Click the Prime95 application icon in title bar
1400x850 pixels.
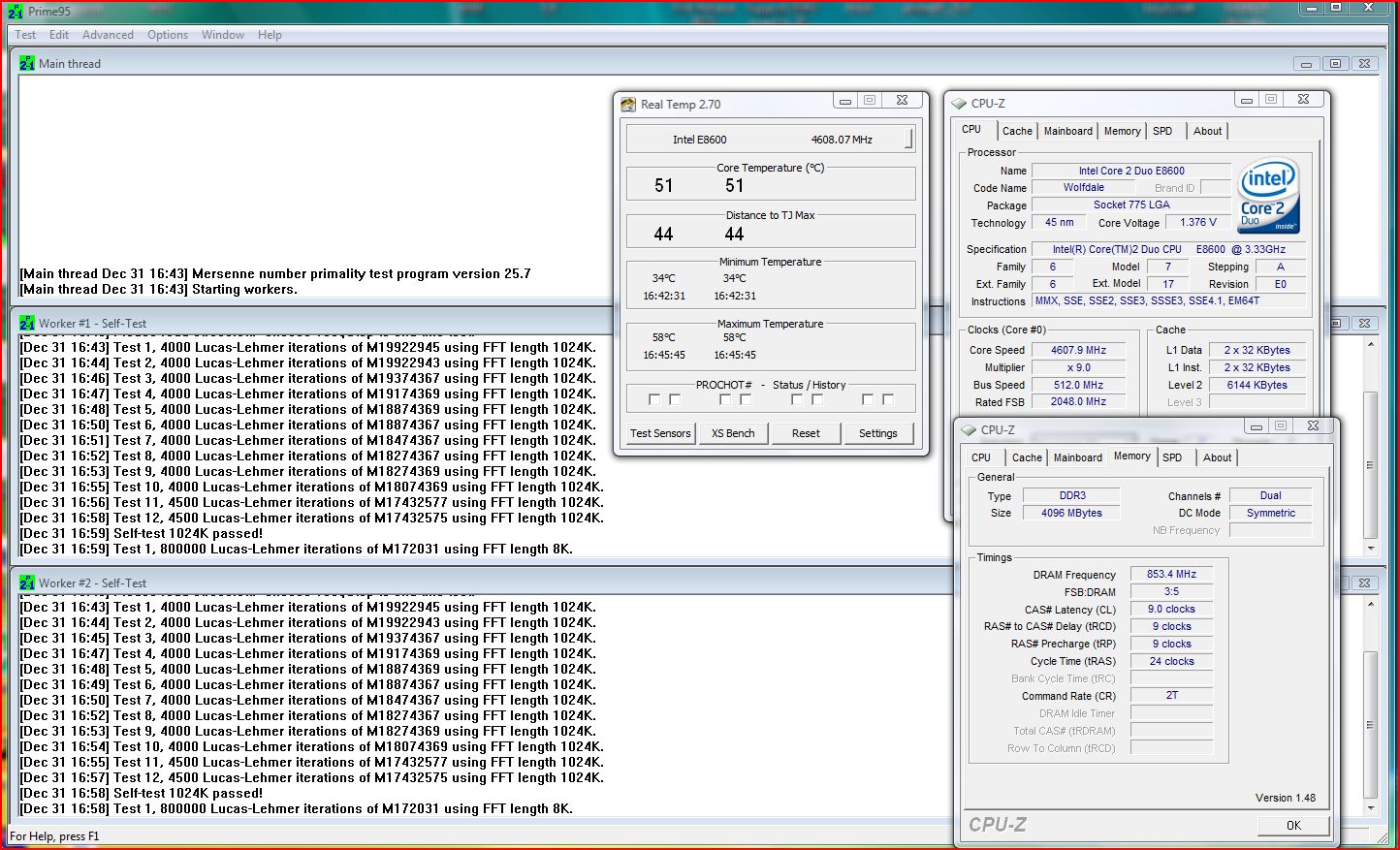click(15, 11)
